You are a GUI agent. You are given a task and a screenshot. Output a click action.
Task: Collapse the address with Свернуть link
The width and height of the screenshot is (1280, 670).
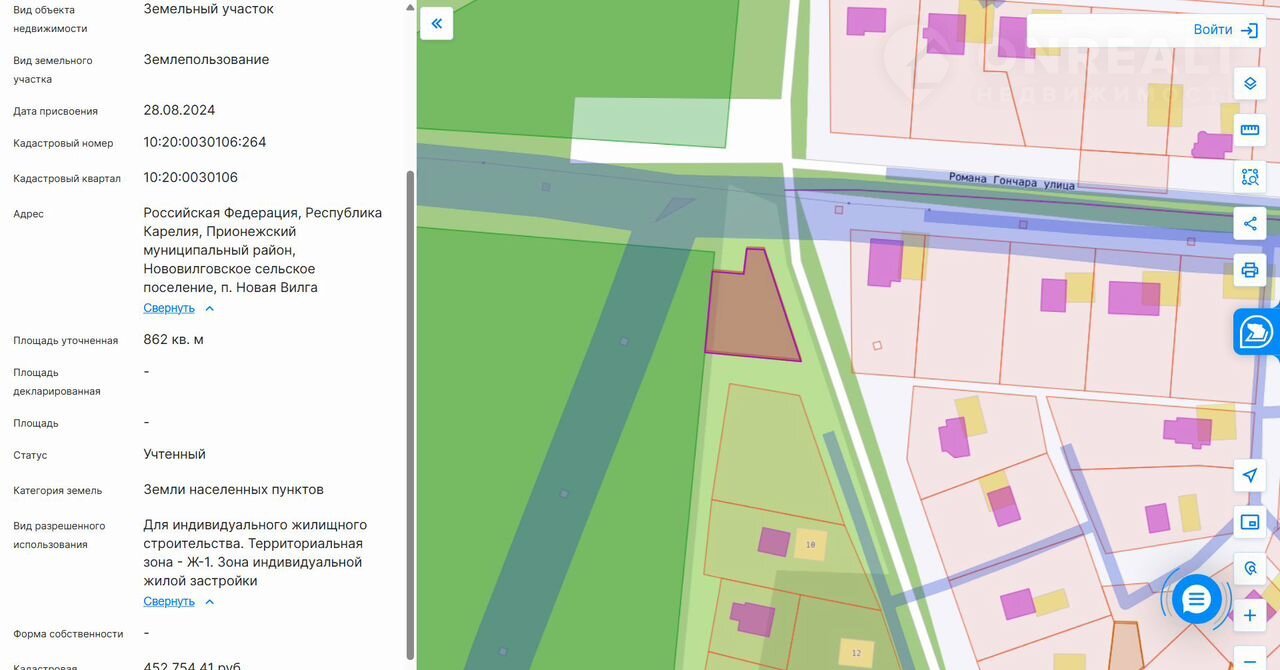[169, 308]
